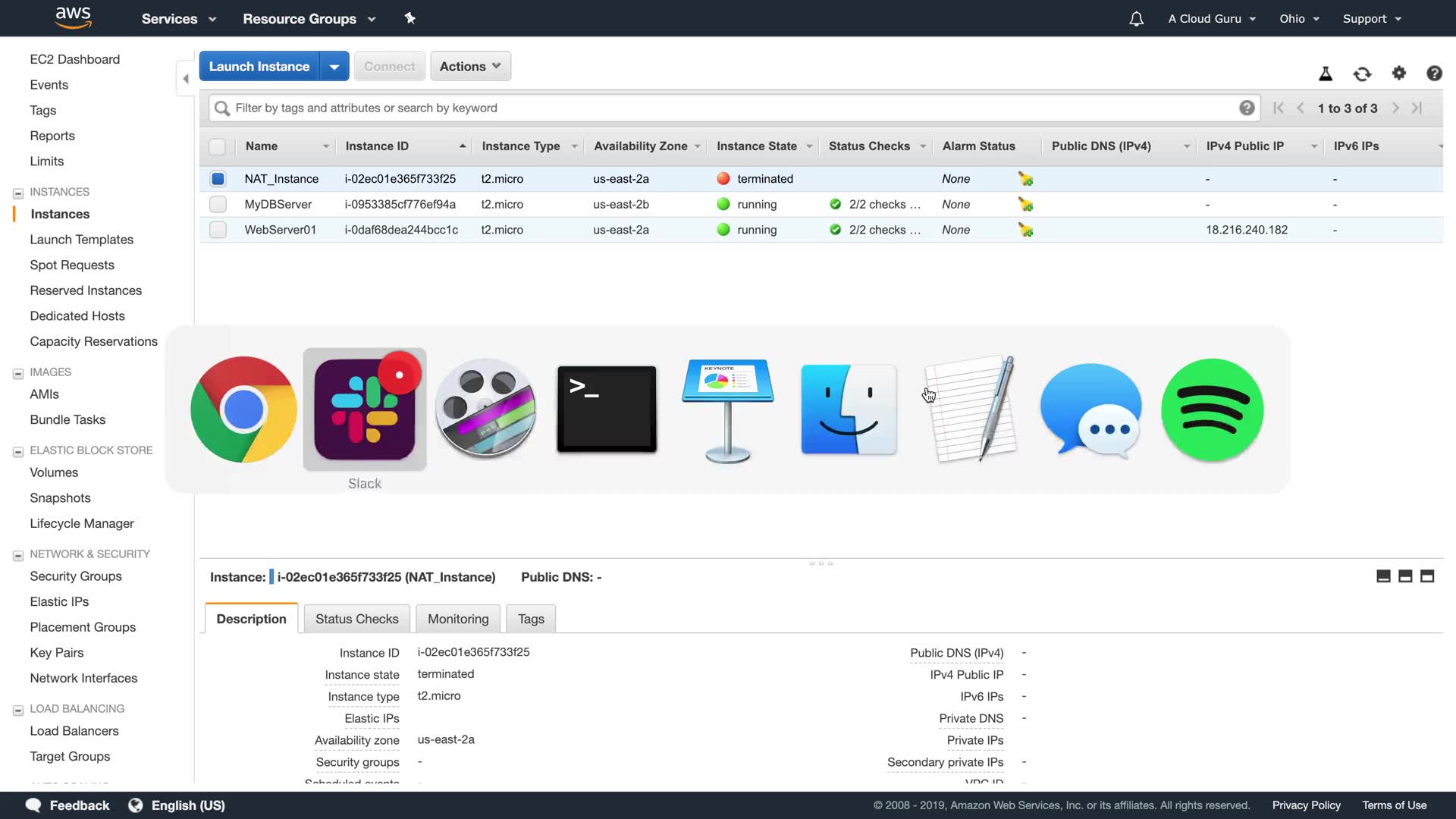
Task: Open Security Groups in sidebar
Action: (x=76, y=576)
